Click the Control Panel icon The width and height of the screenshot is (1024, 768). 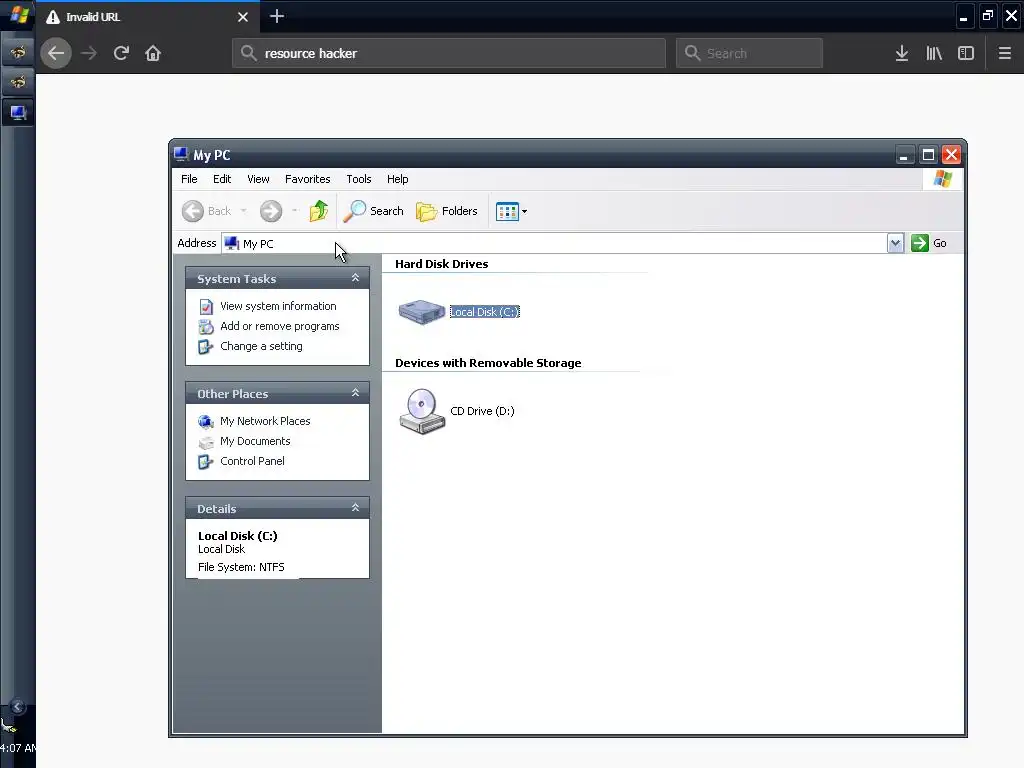pyautogui.click(x=206, y=462)
